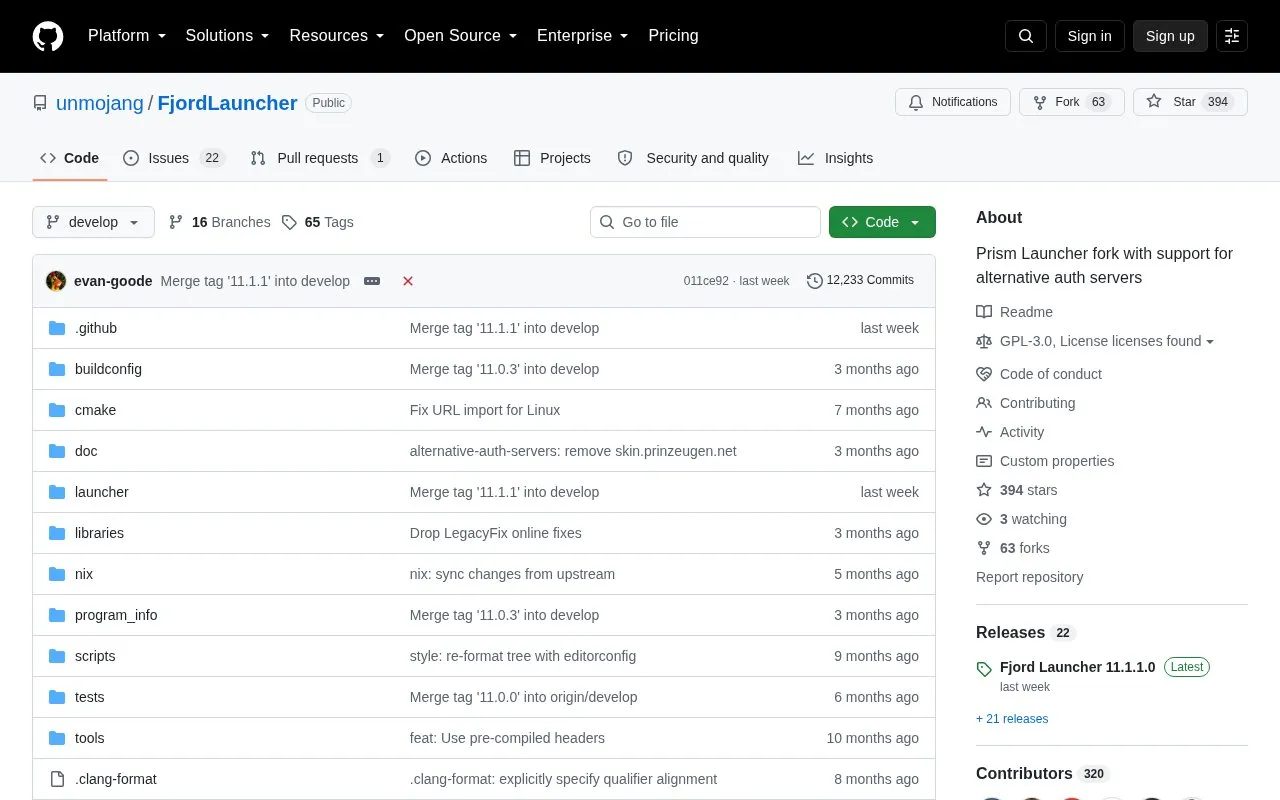
Task: Click the Sign in button
Action: tap(1089, 36)
